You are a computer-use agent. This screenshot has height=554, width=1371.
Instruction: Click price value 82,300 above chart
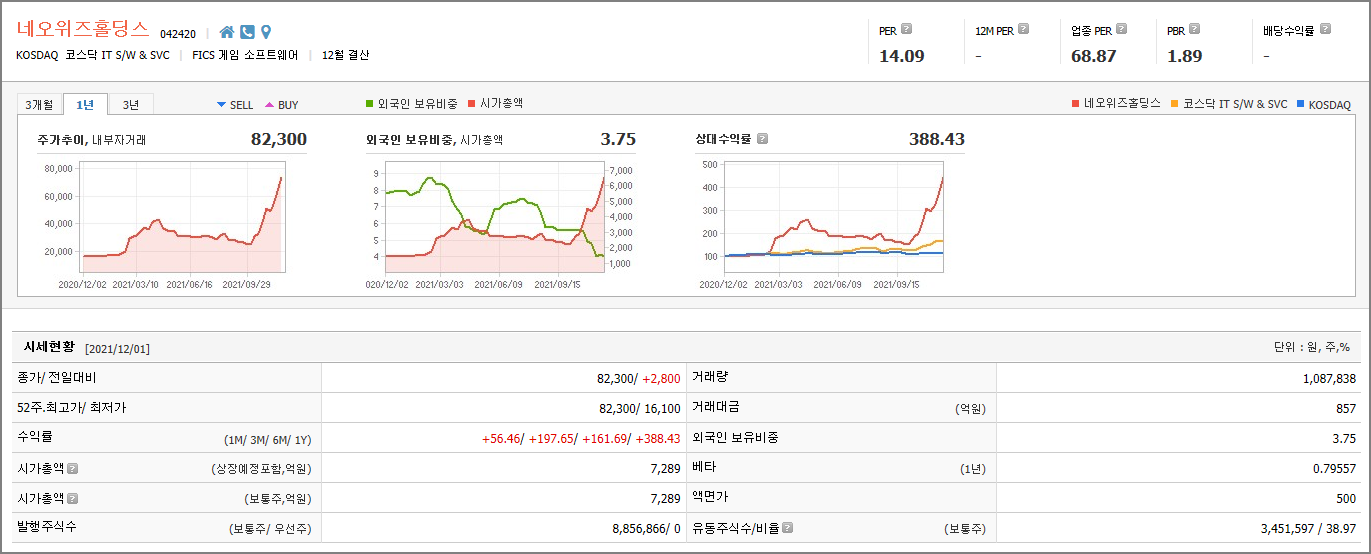279,139
